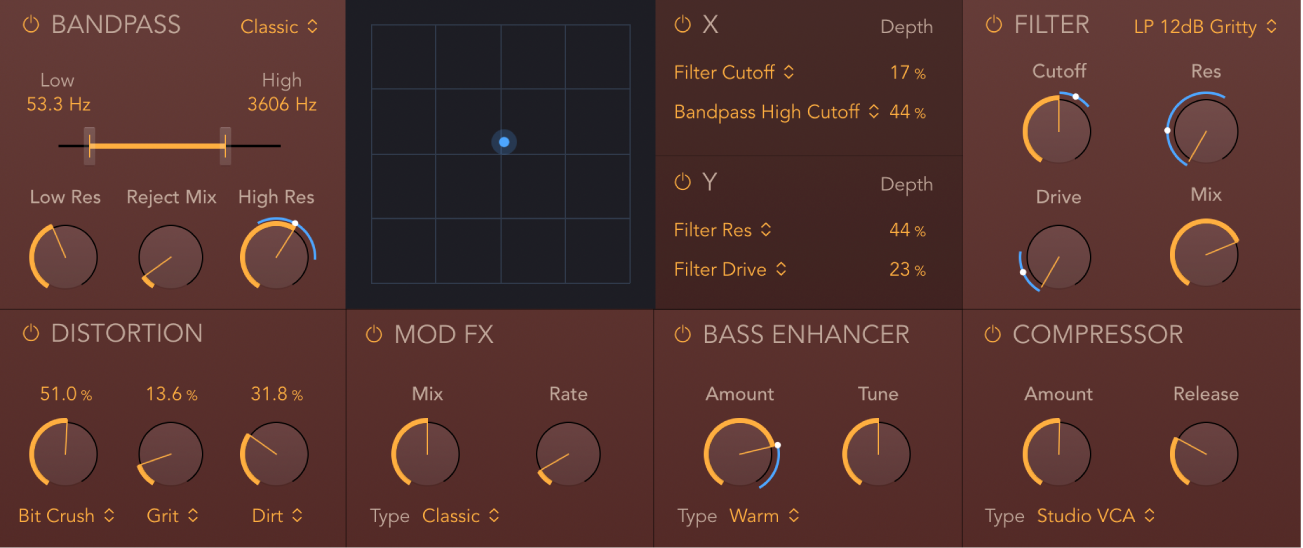Click the Bass Enhancer Warm type selector
This screenshot has width=1303, height=548.
pos(765,516)
